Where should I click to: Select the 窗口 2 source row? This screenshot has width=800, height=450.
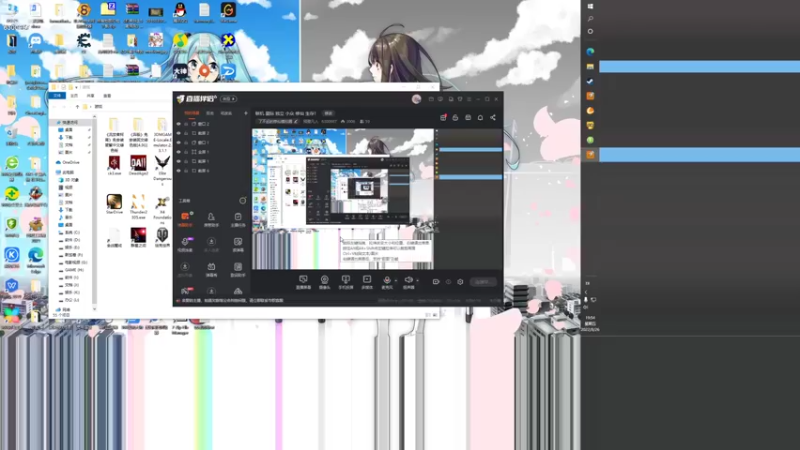pos(212,124)
